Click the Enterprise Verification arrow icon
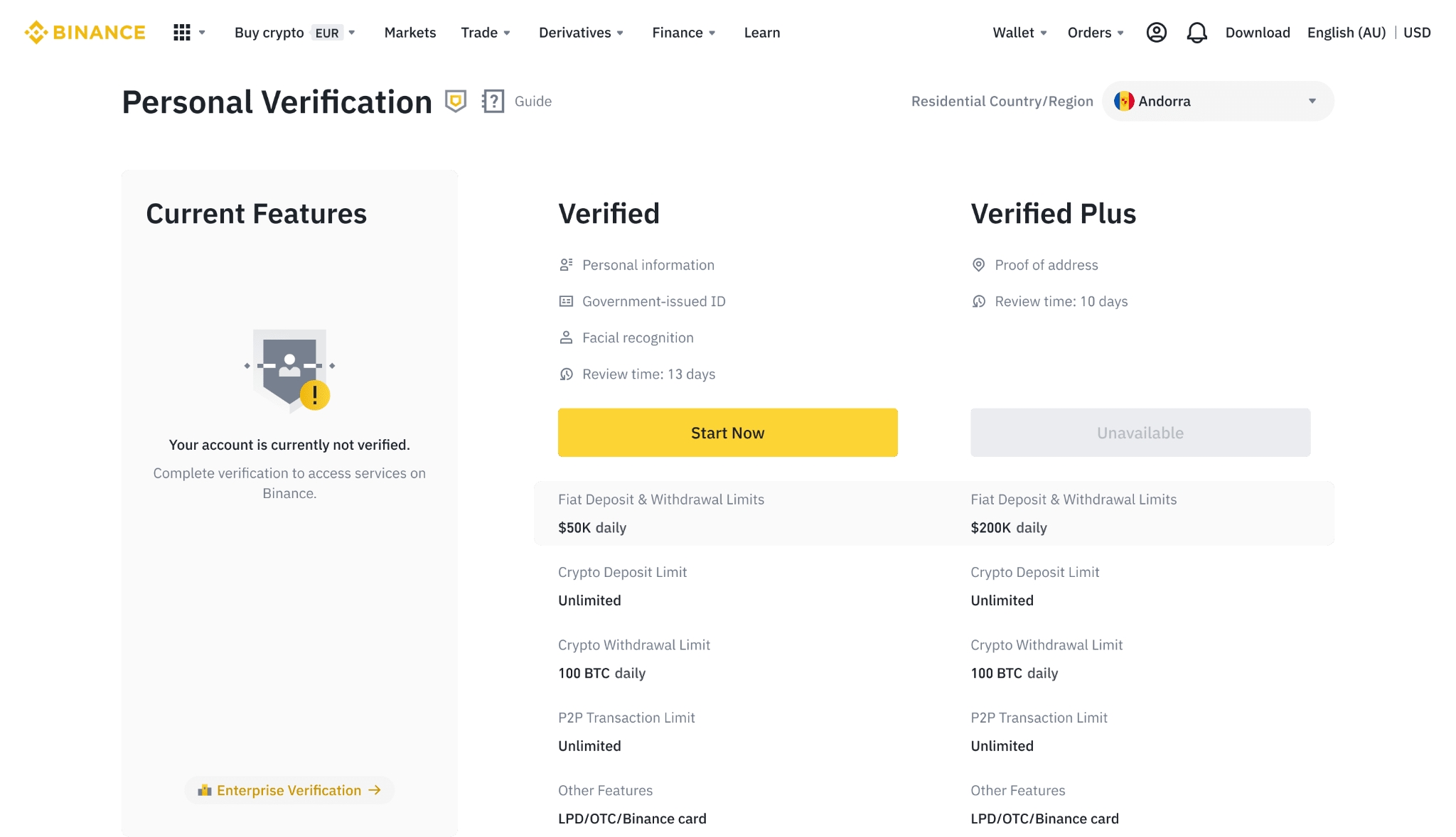1456x837 pixels. click(375, 790)
